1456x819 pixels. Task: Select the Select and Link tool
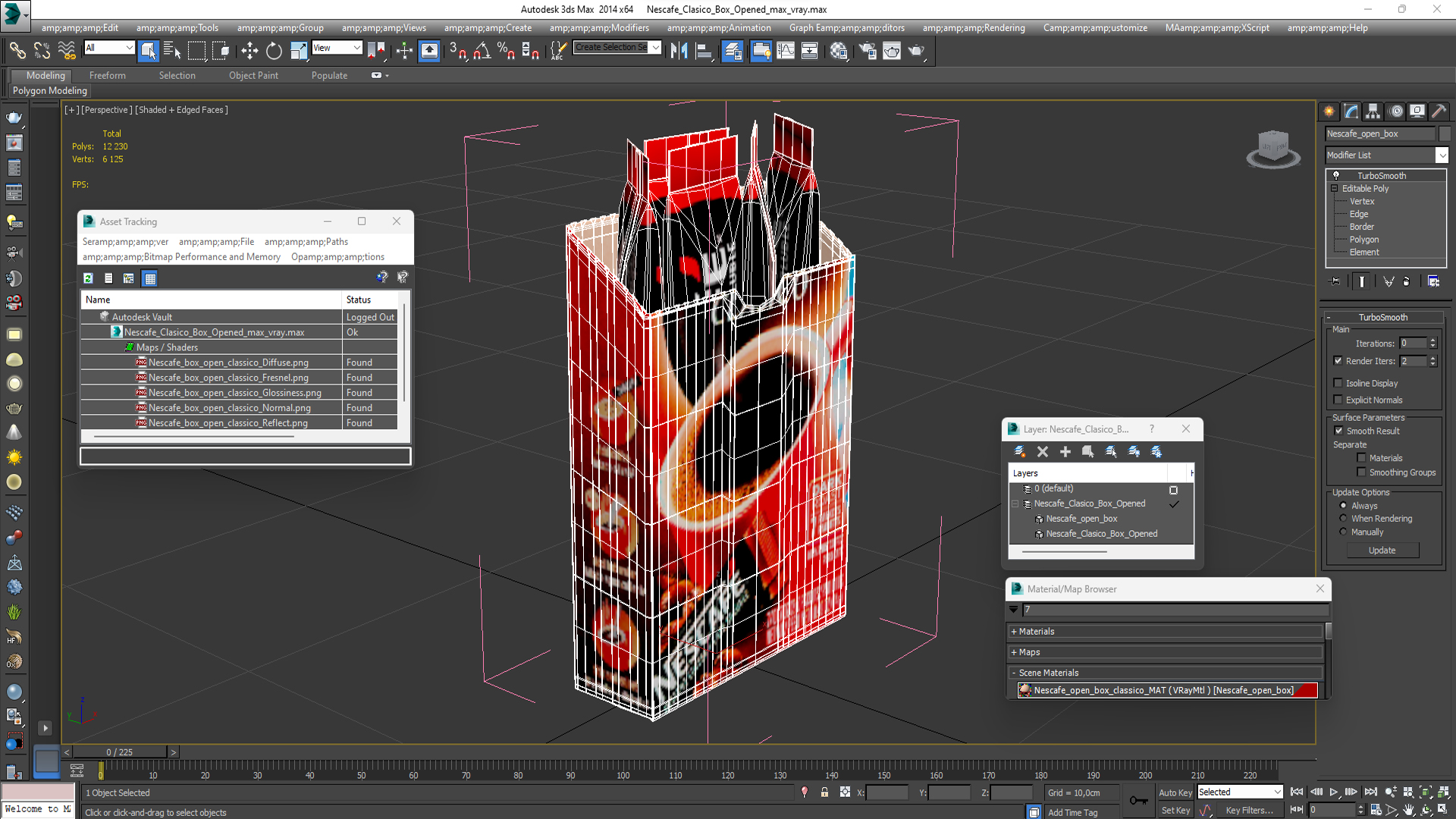click(17, 51)
